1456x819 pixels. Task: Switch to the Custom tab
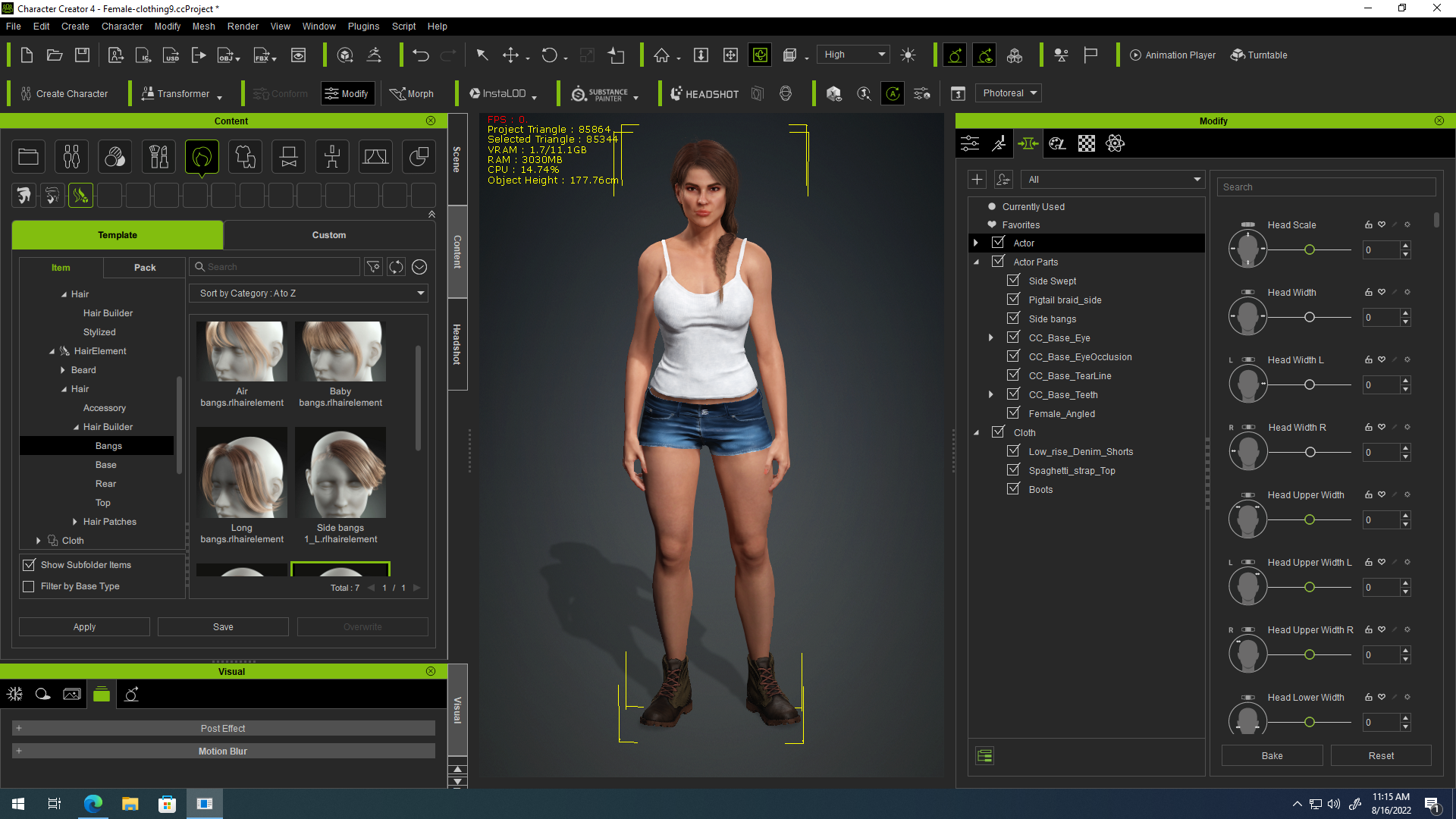[328, 235]
